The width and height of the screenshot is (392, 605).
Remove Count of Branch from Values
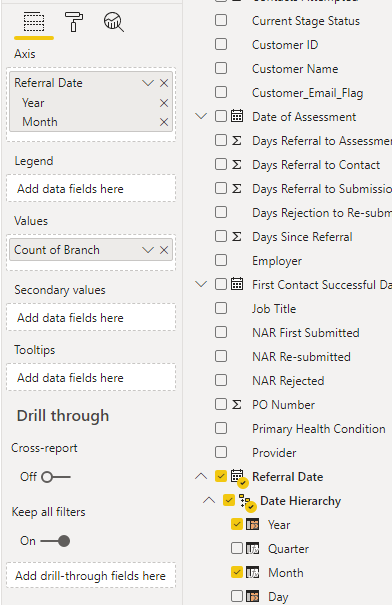[x=164, y=250]
